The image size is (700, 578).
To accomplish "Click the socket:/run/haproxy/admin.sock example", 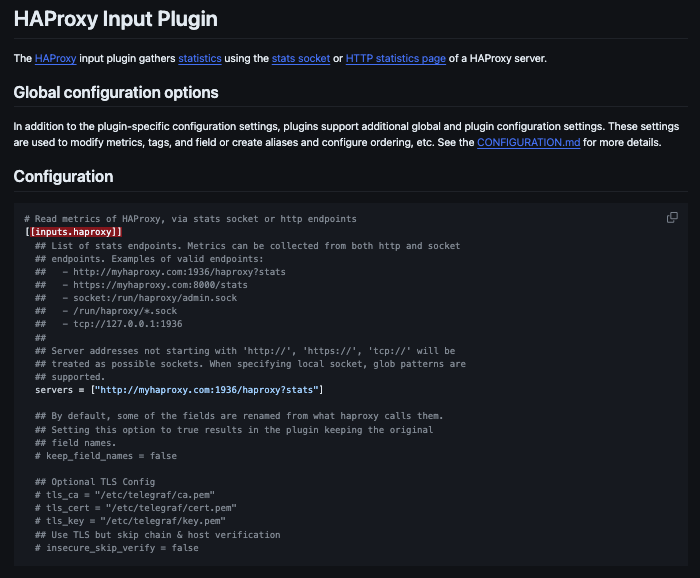I will pyautogui.click(x=155, y=298).
